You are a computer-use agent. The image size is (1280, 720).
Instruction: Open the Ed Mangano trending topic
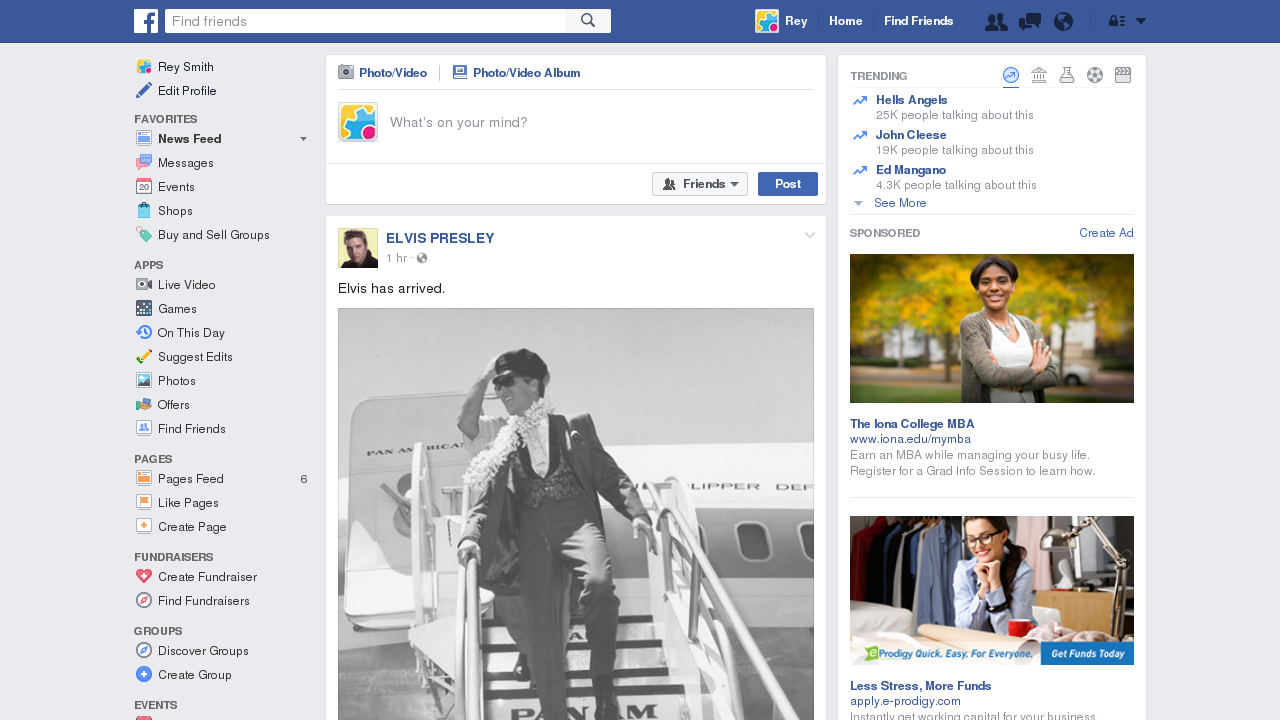tap(911, 170)
